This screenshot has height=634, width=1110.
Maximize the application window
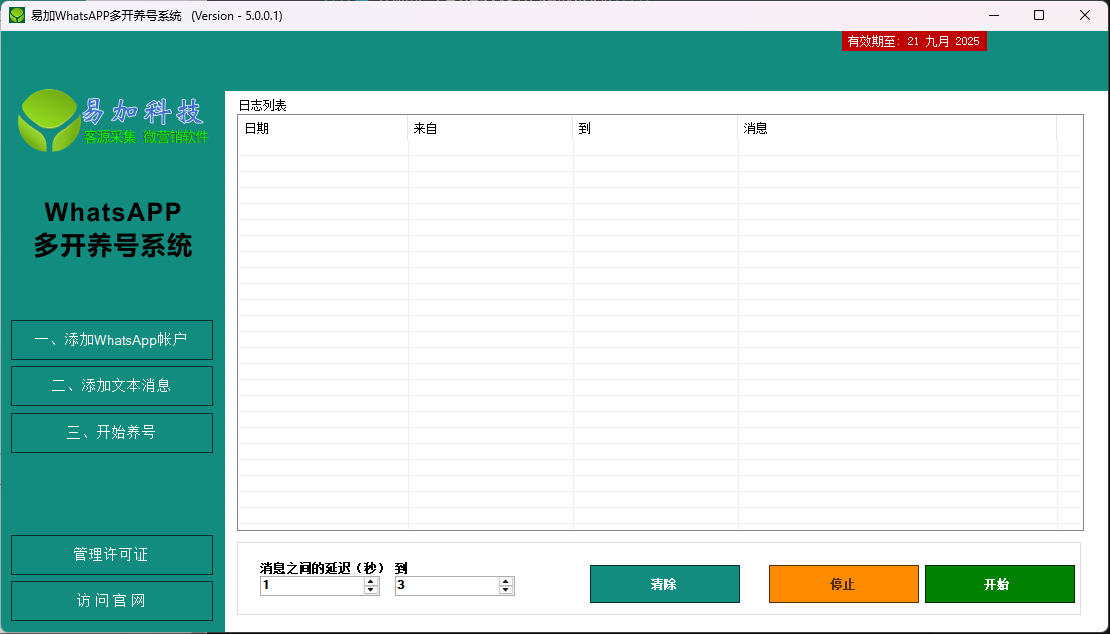click(x=1039, y=16)
